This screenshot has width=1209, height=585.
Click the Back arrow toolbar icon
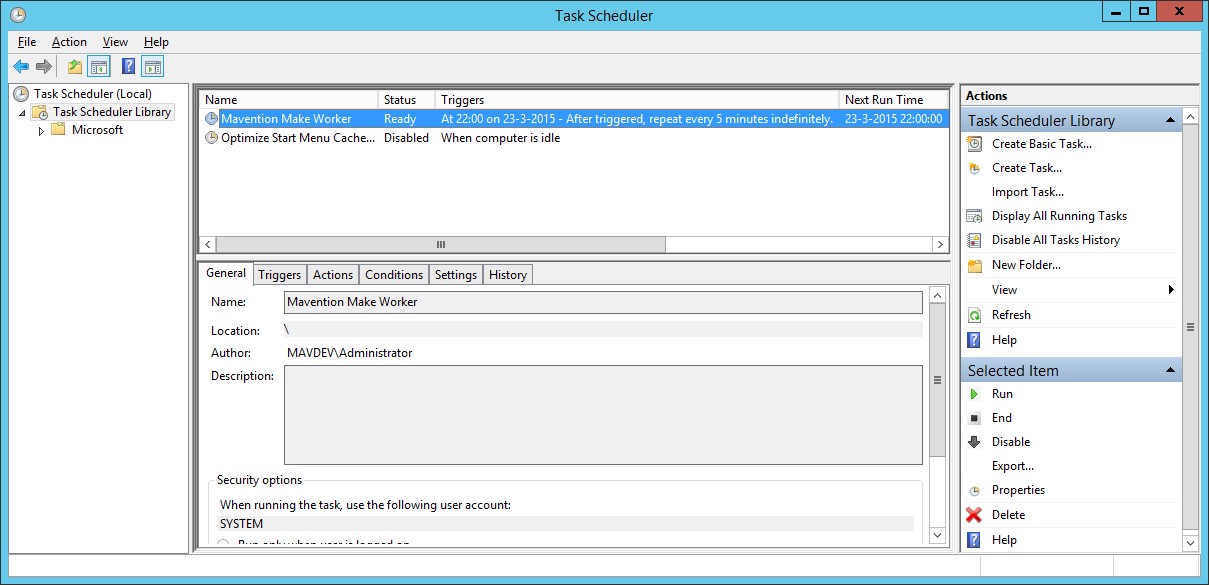pyautogui.click(x=20, y=67)
